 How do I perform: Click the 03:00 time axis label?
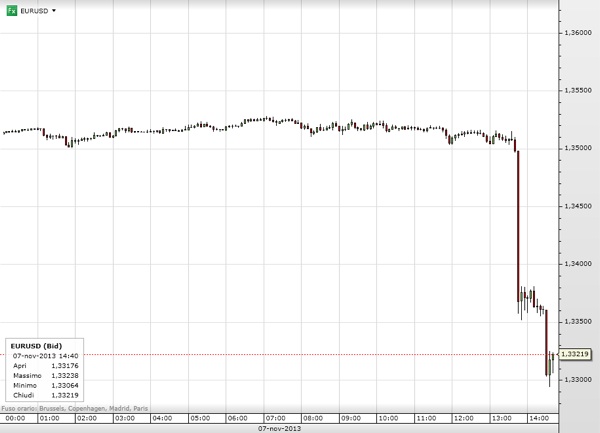(x=125, y=417)
